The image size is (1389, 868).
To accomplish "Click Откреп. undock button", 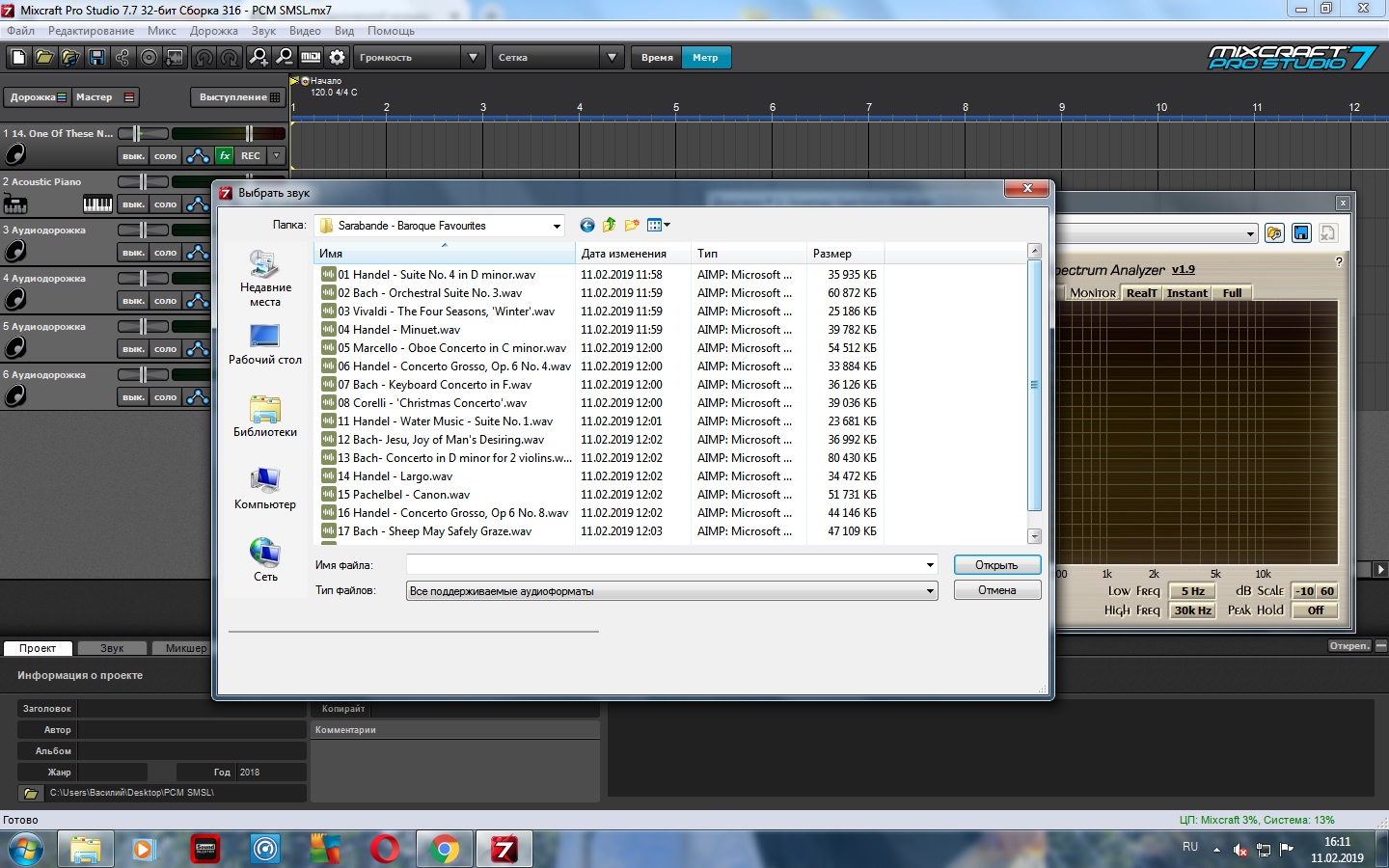I will (x=1348, y=646).
